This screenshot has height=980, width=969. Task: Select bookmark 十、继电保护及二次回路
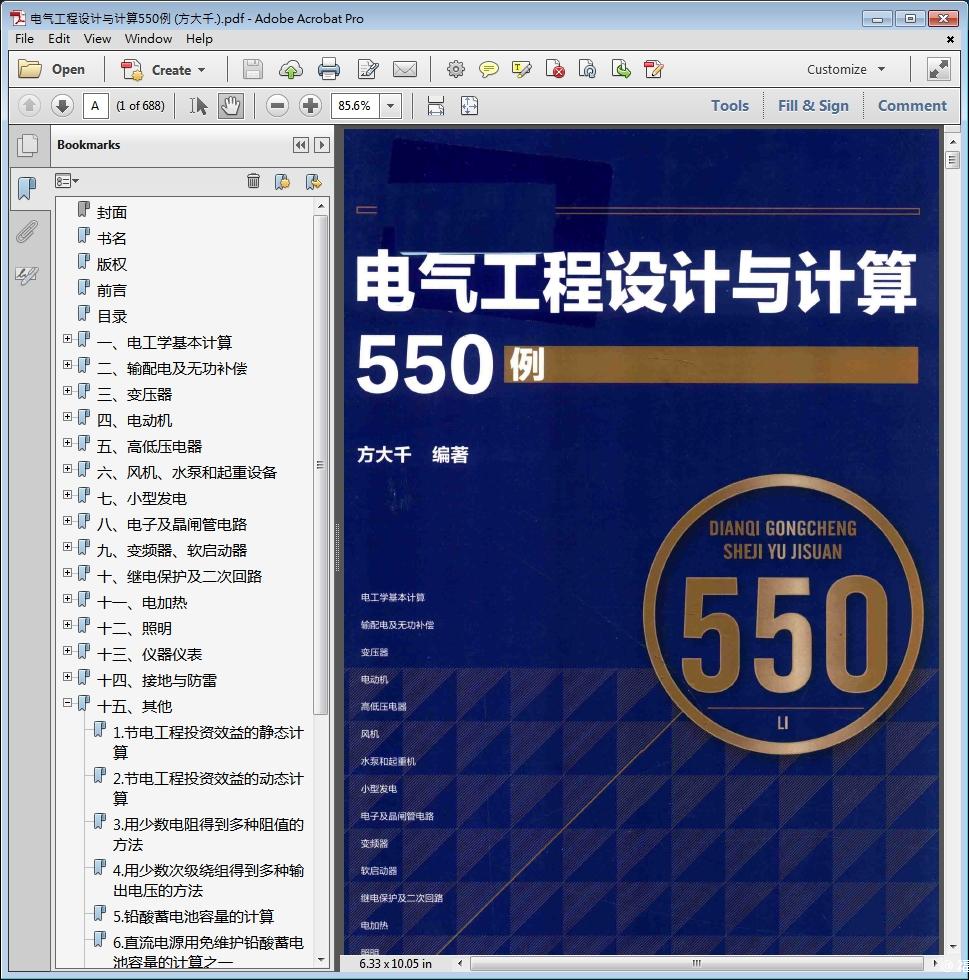(x=179, y=576)
